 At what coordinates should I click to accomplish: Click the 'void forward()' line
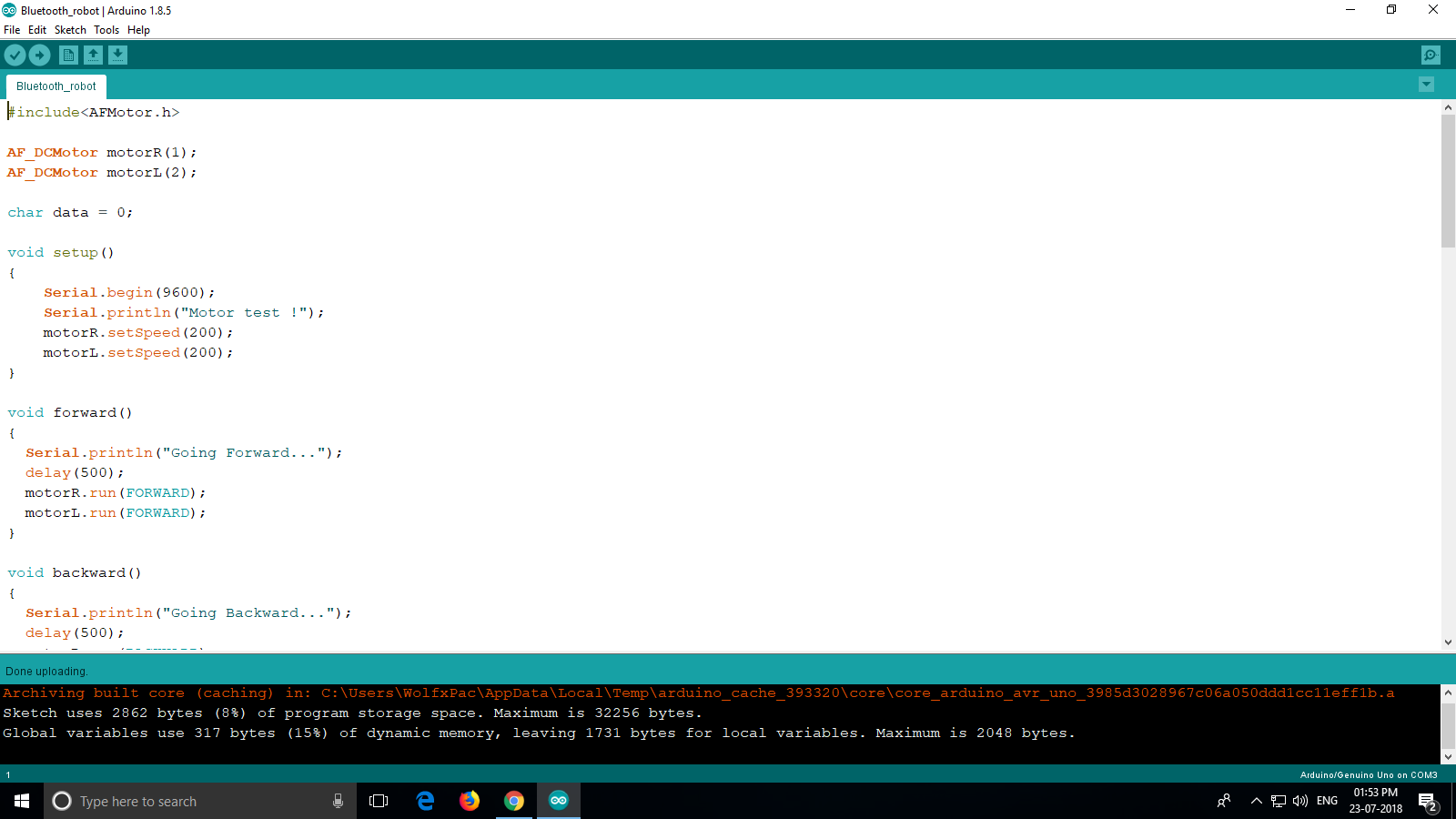pos(70,412)
